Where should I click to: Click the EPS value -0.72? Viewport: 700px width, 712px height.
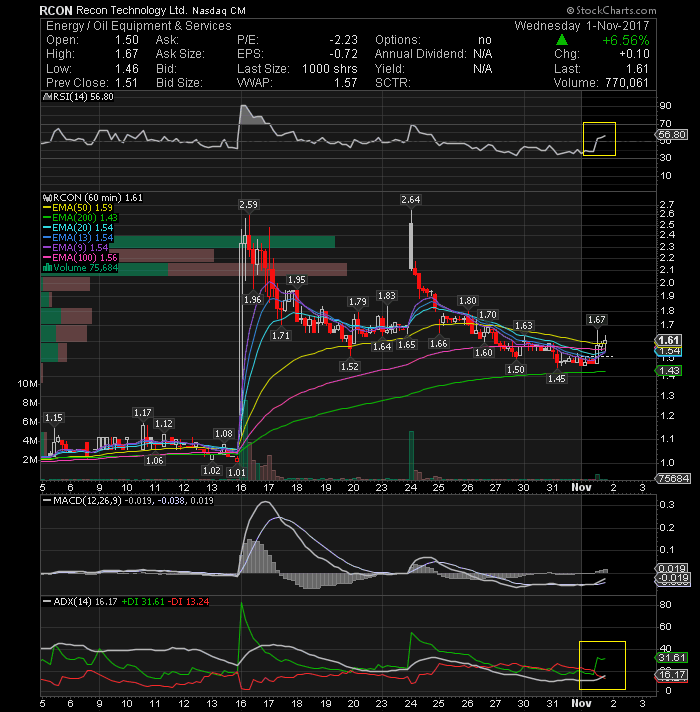click(x=343, y=54)
